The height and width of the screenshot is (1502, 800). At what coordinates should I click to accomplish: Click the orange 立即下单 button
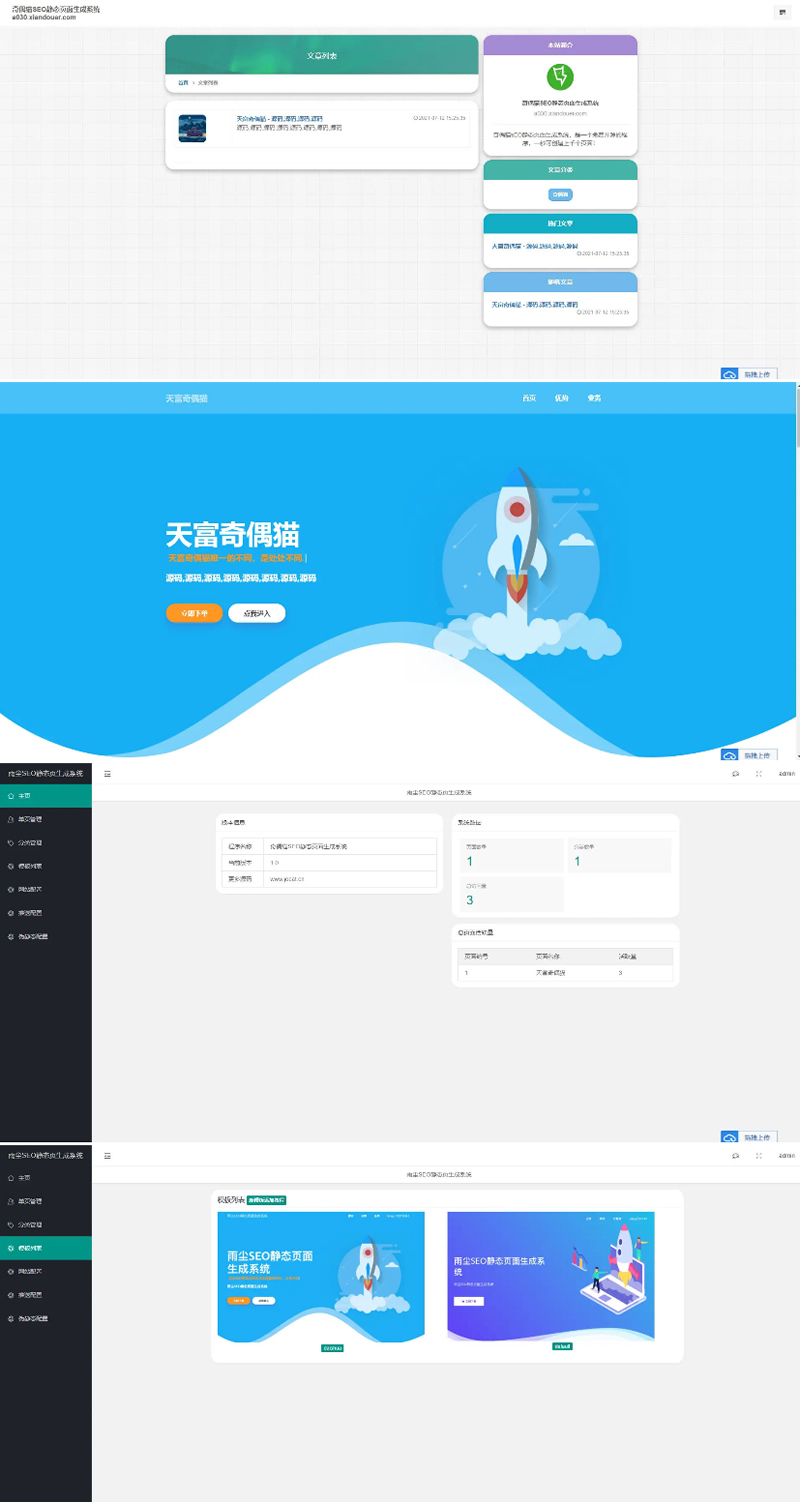[193, 612]
